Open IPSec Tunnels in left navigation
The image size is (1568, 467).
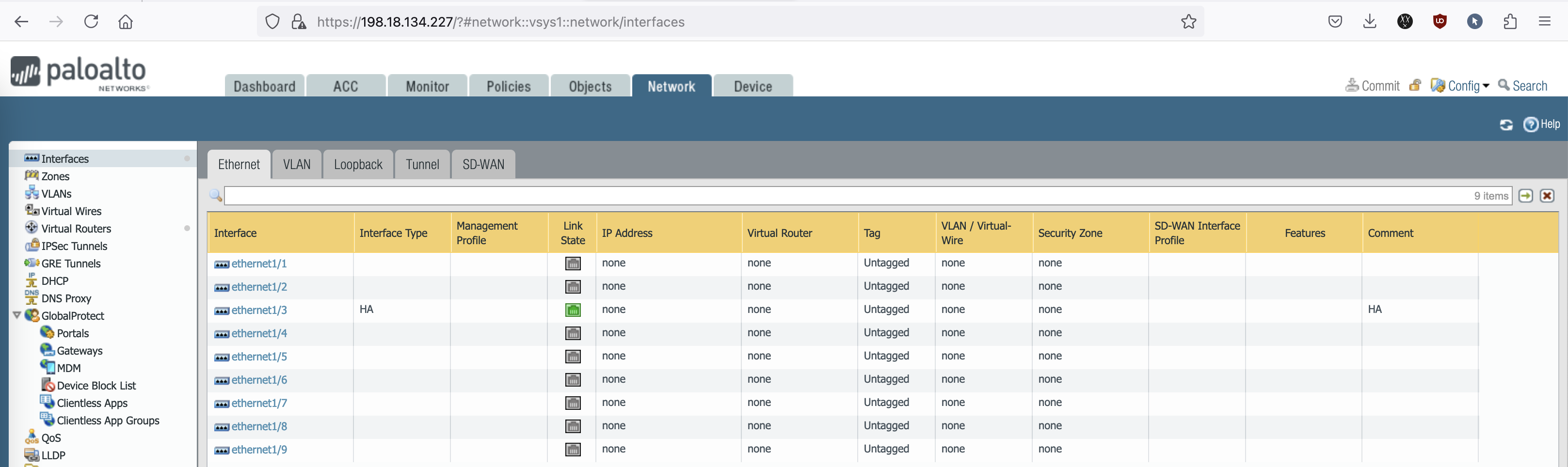(x=74, y=246)
